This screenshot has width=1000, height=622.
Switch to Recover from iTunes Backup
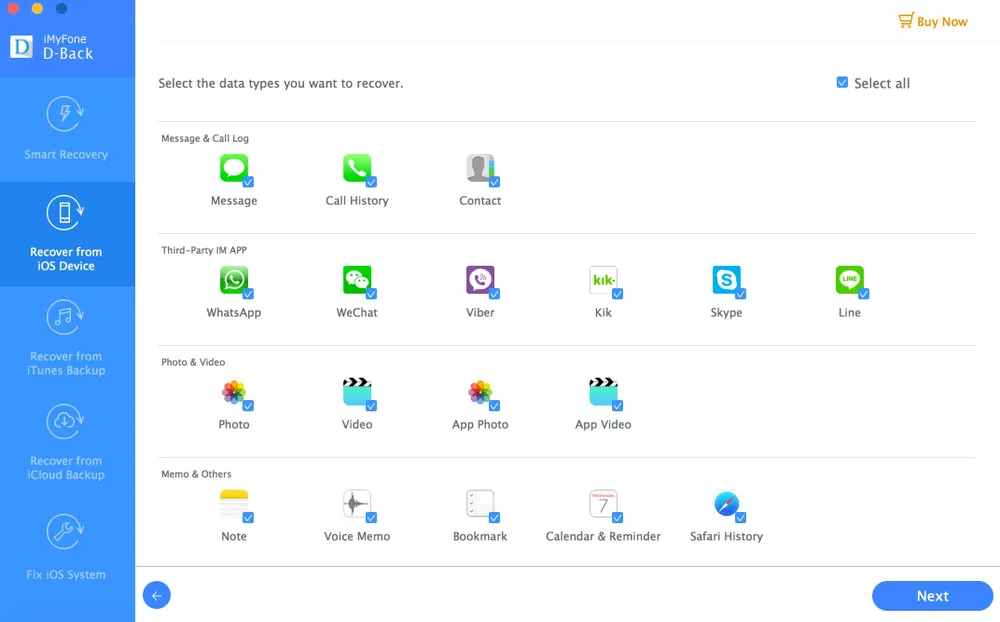(66, 338)
